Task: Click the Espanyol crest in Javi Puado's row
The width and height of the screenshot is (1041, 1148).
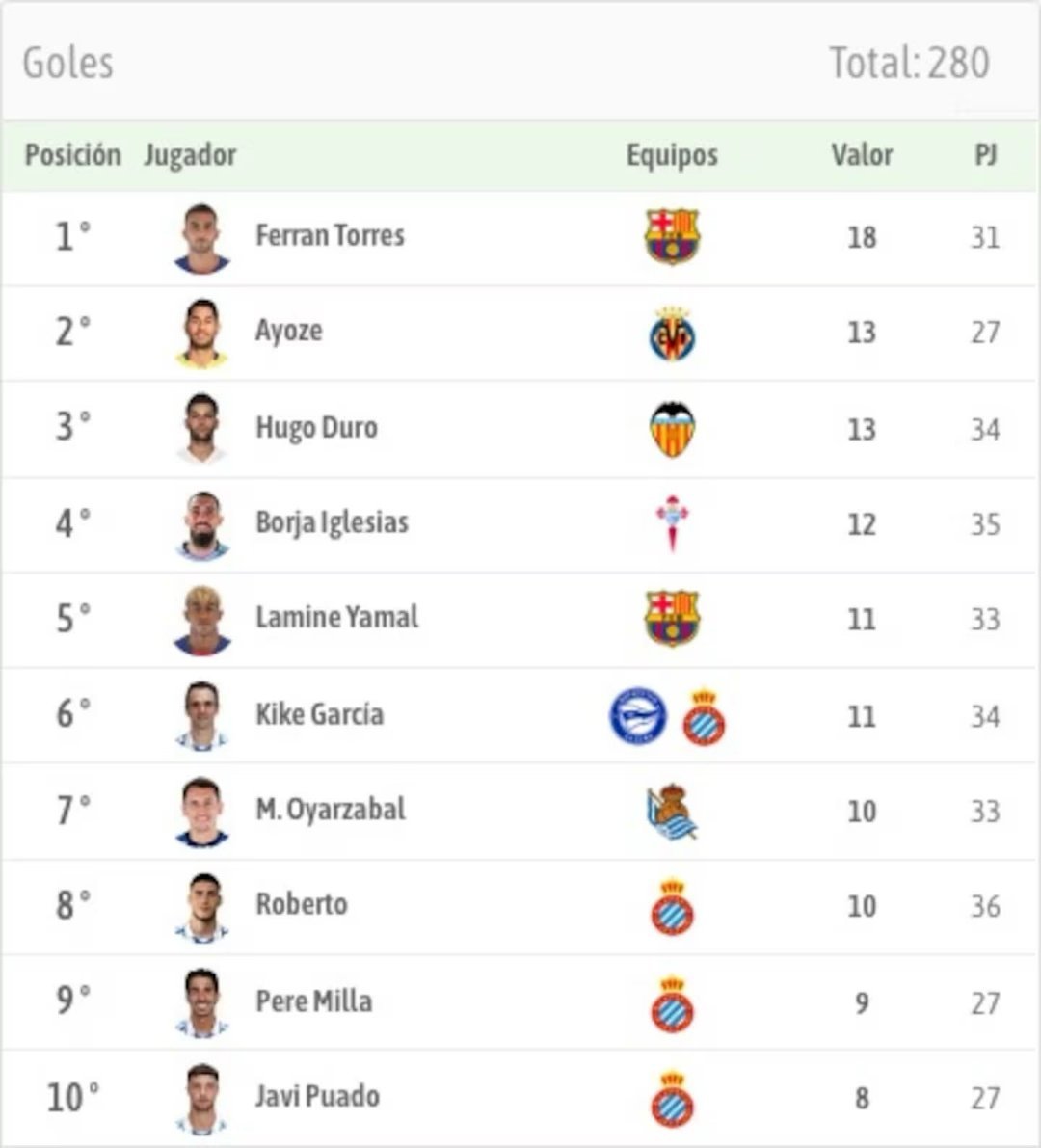Action: click(672, 1099)
